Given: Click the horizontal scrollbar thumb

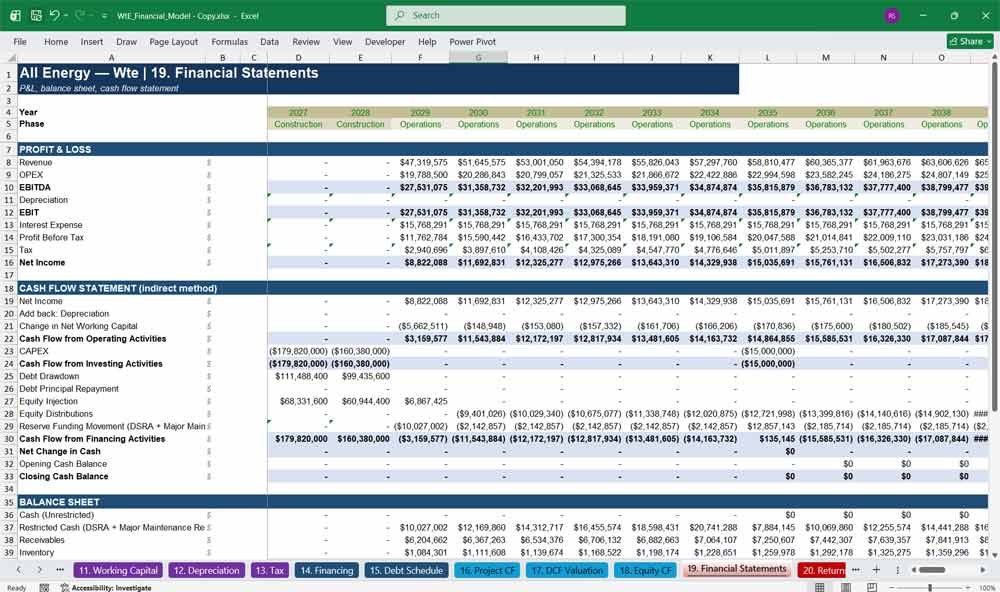Looking at the screenshot, I should click(x=932, y=570).
